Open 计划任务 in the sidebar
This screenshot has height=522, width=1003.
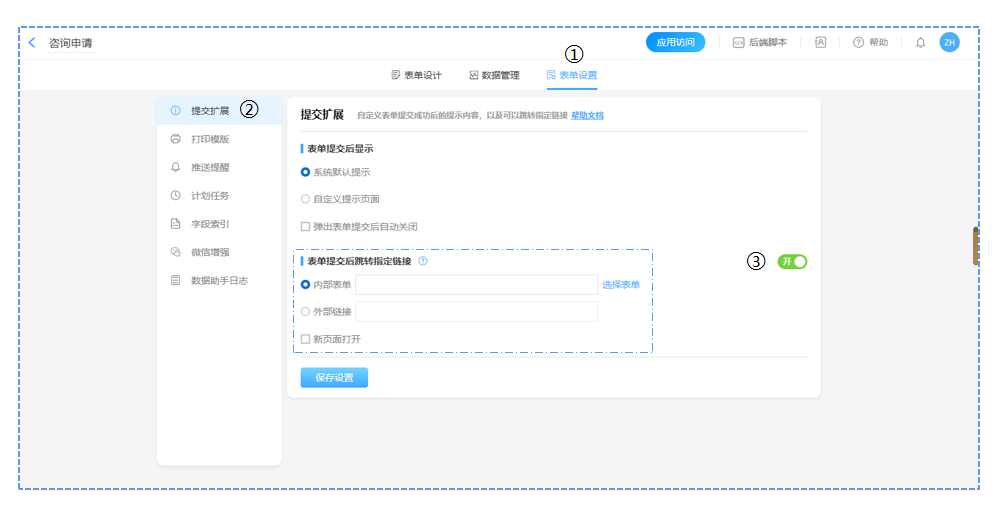pyautogui.click(x=209, y=196)
